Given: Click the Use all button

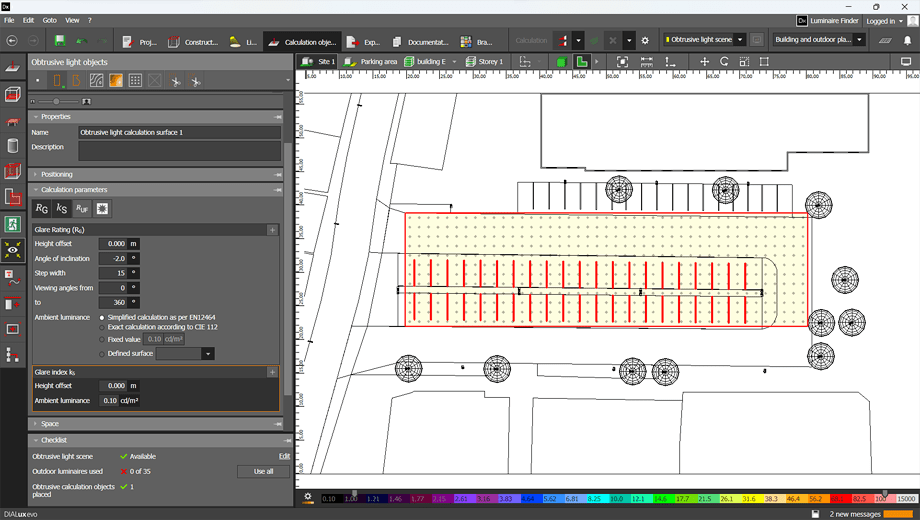Looking at the screenshot, I should click(263, 471).
